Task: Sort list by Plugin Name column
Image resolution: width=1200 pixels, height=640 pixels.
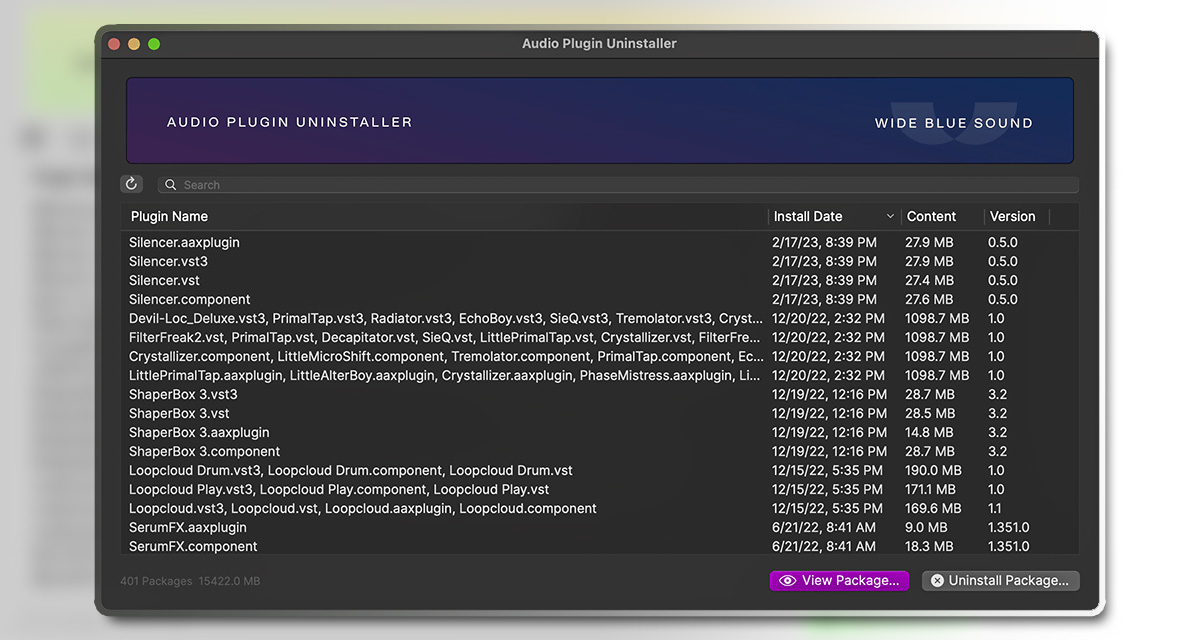Action: (x=170, y=217)
